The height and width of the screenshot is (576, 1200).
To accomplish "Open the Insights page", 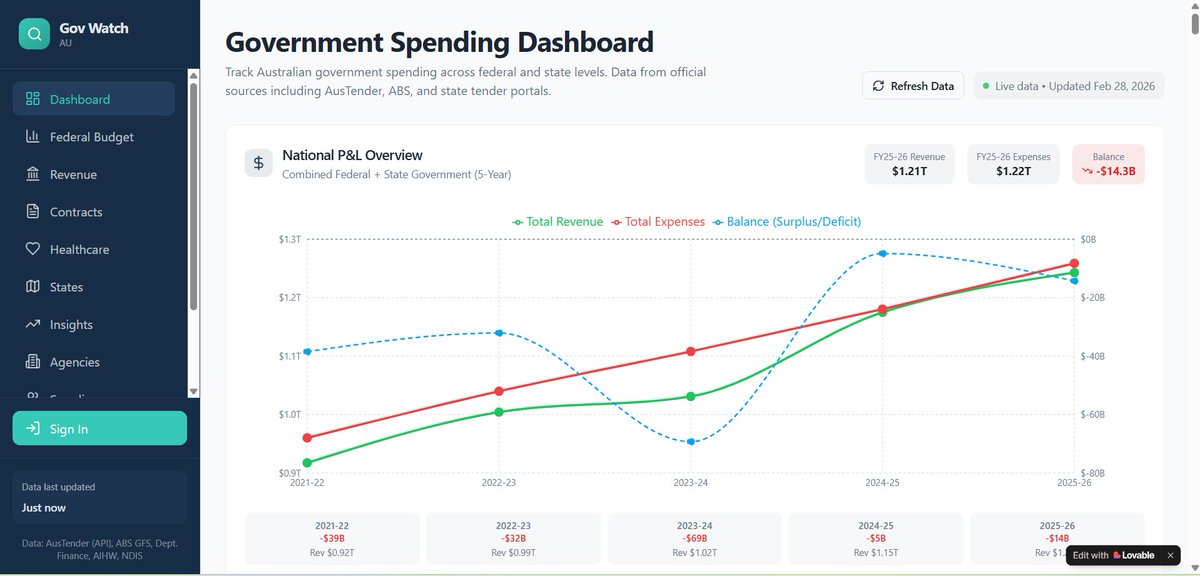I will pyautogui.click(x=94, y=324).
